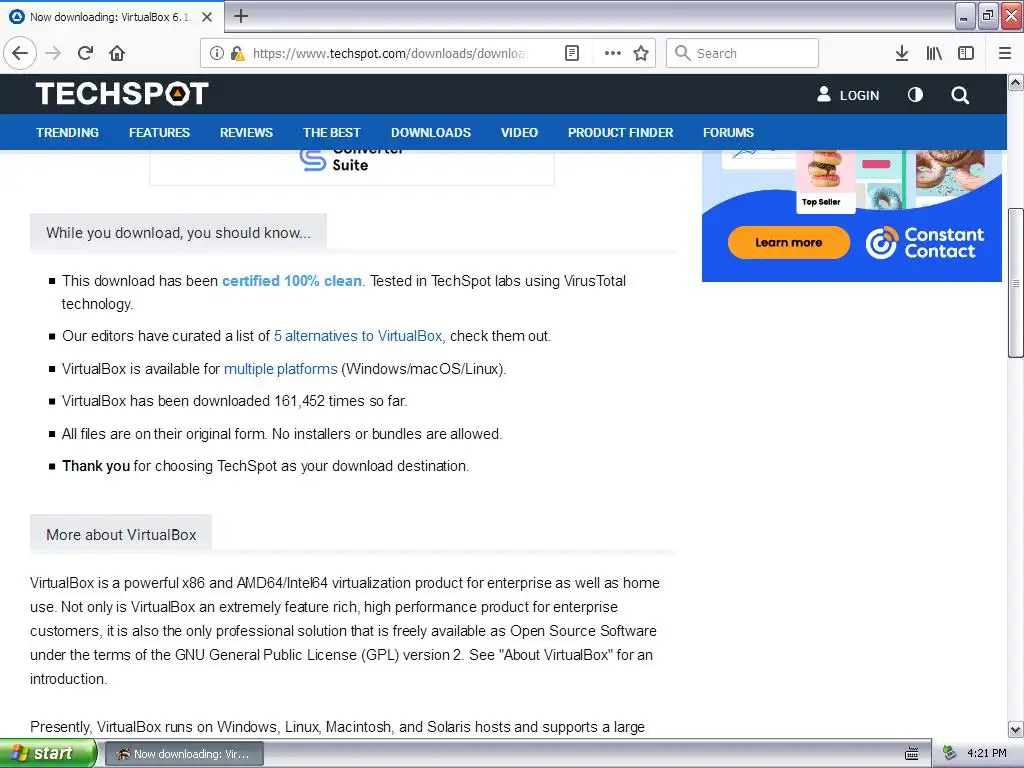Open the PRODUCT FINDER section
Screen dimensions: 1024x768
pos(620,133)
